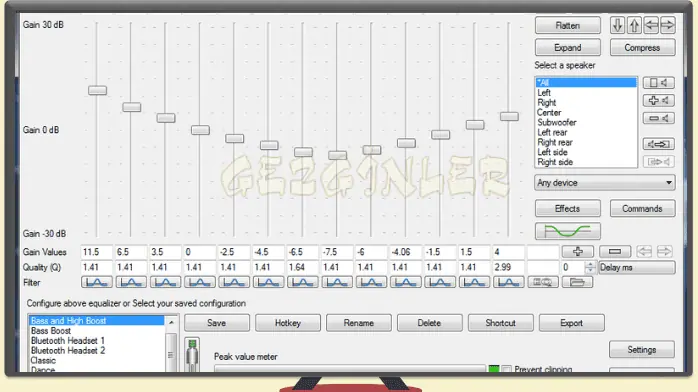698x392 pixels.
Task: Select Right speaker in list
Action: tap(586, 102)
